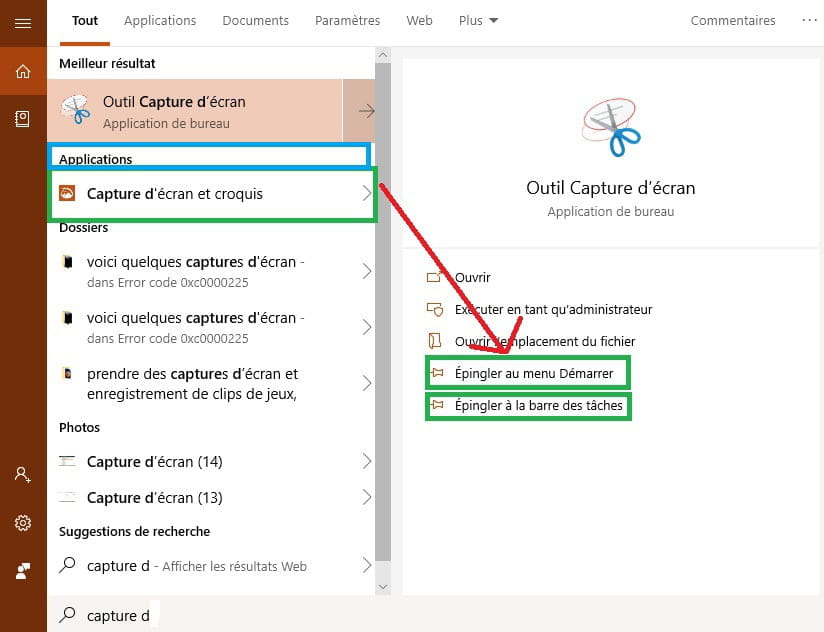
Task: Click the pin icon beside Épingler au menu Démarrer
Action: point(437,373)
